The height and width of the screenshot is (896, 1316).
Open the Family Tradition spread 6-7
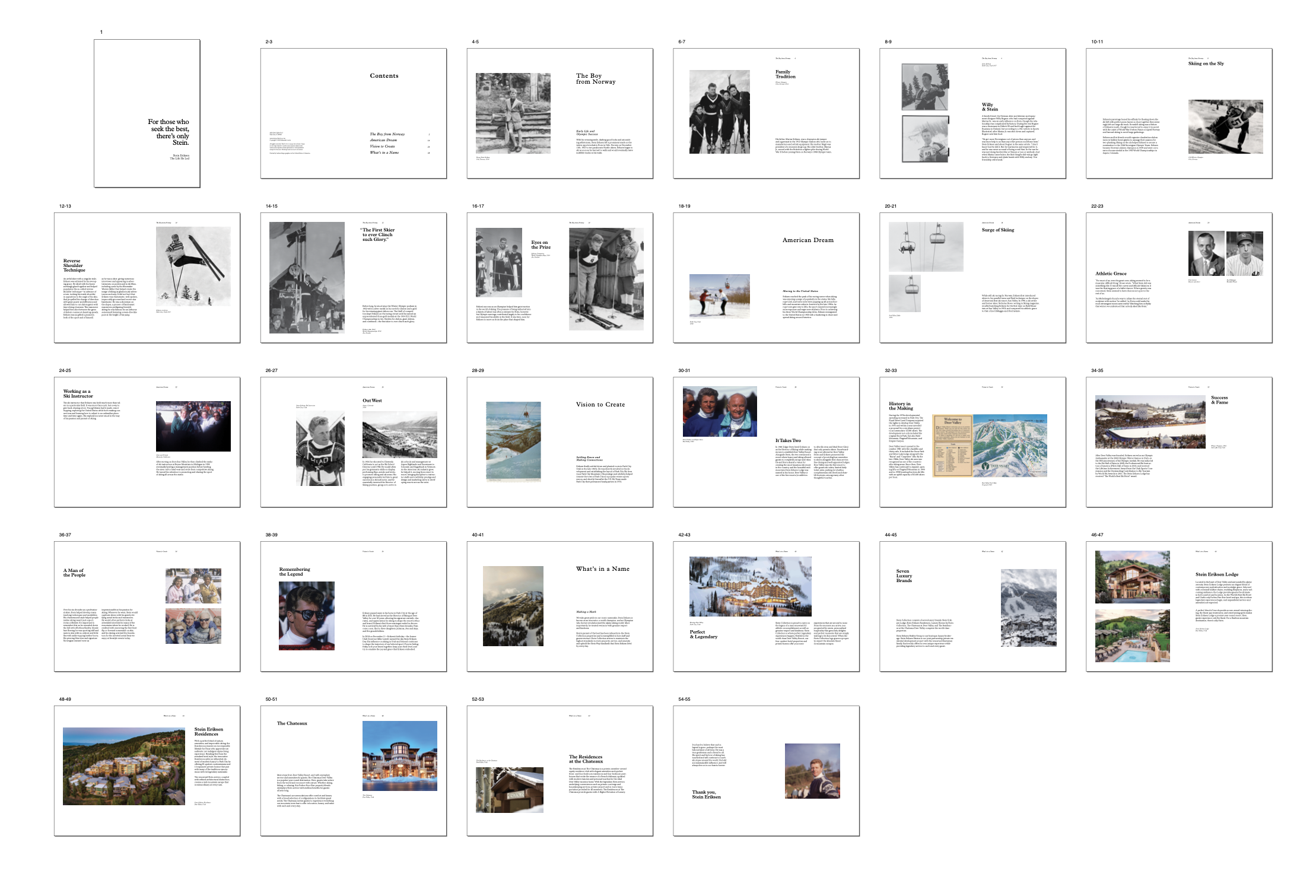point(766,113)
